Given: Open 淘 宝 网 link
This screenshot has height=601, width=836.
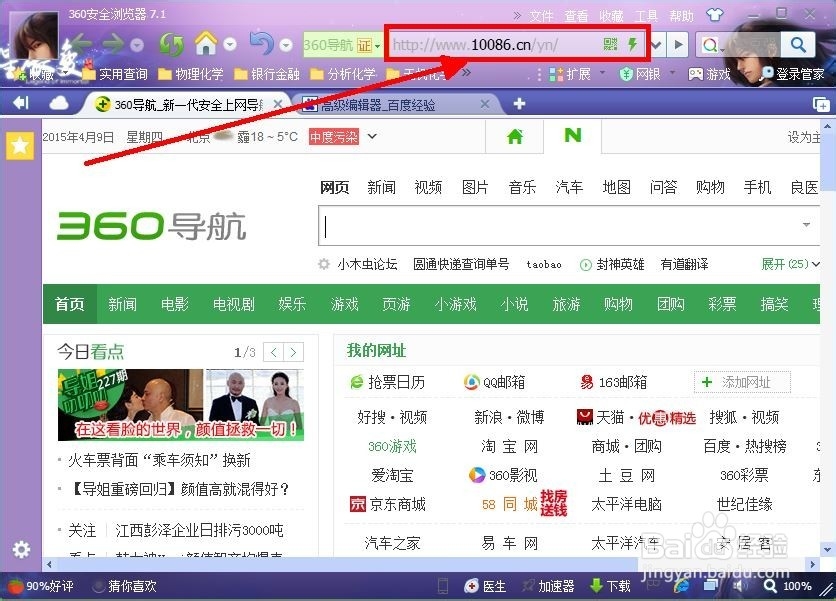Looking at the screenshot, I should click(509, 446).
